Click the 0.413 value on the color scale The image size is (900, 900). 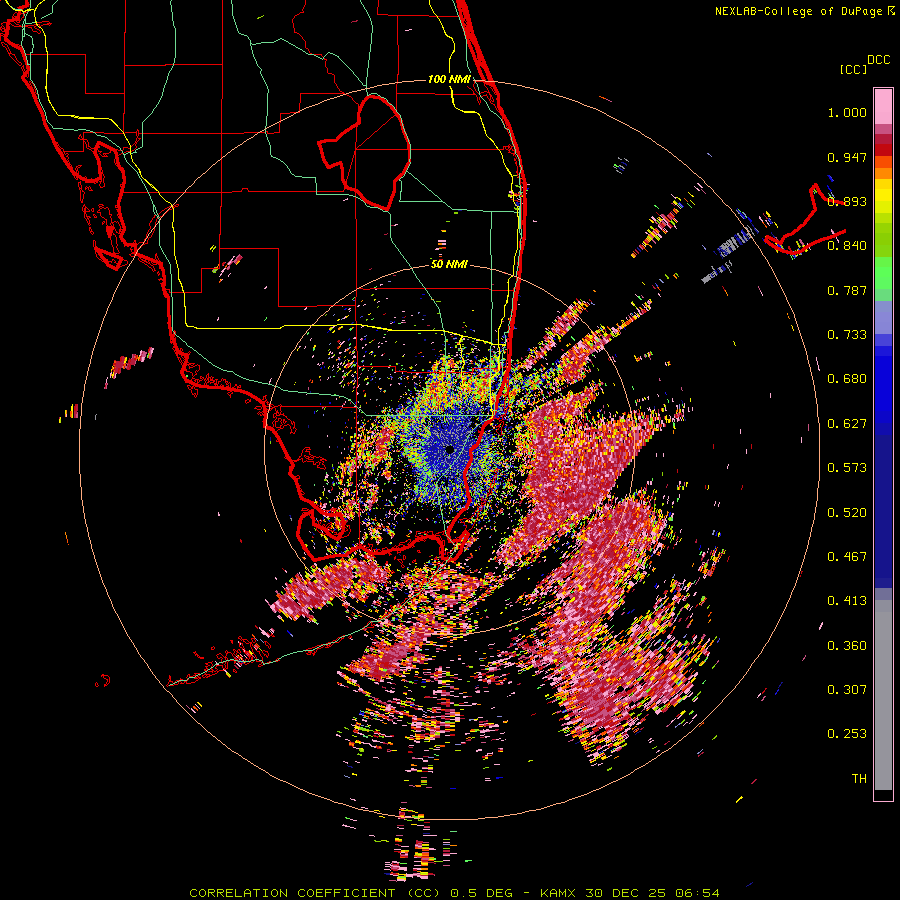click(847, 601)
